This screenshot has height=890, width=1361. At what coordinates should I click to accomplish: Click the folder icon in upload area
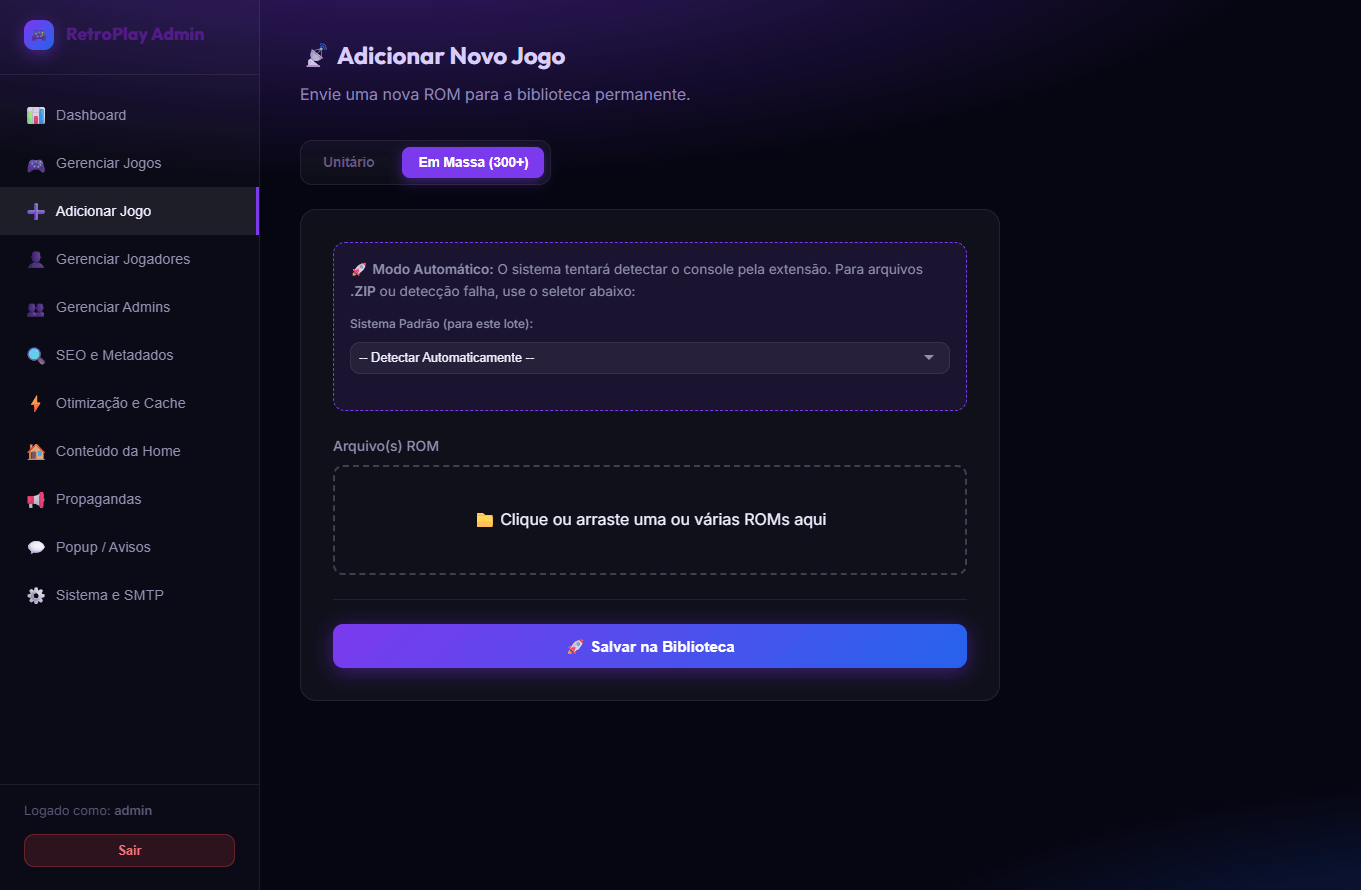pyautogui.click(x=485, y=520)
